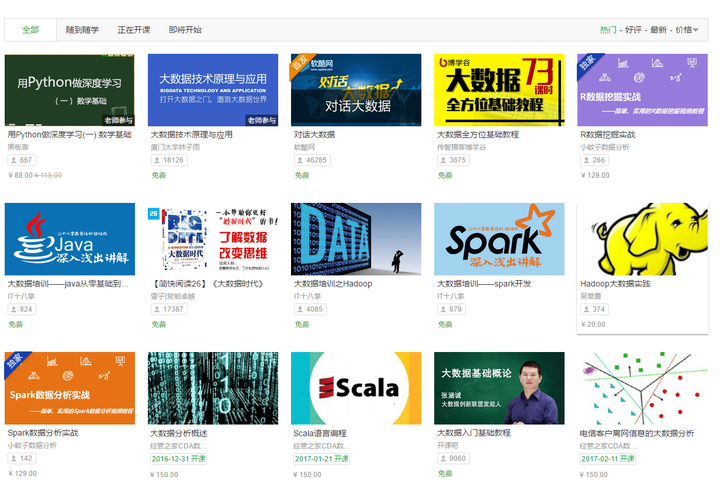720x483 pixels.
Task: Click the 17387 enrollment badge
Action: tap(169, 309)
